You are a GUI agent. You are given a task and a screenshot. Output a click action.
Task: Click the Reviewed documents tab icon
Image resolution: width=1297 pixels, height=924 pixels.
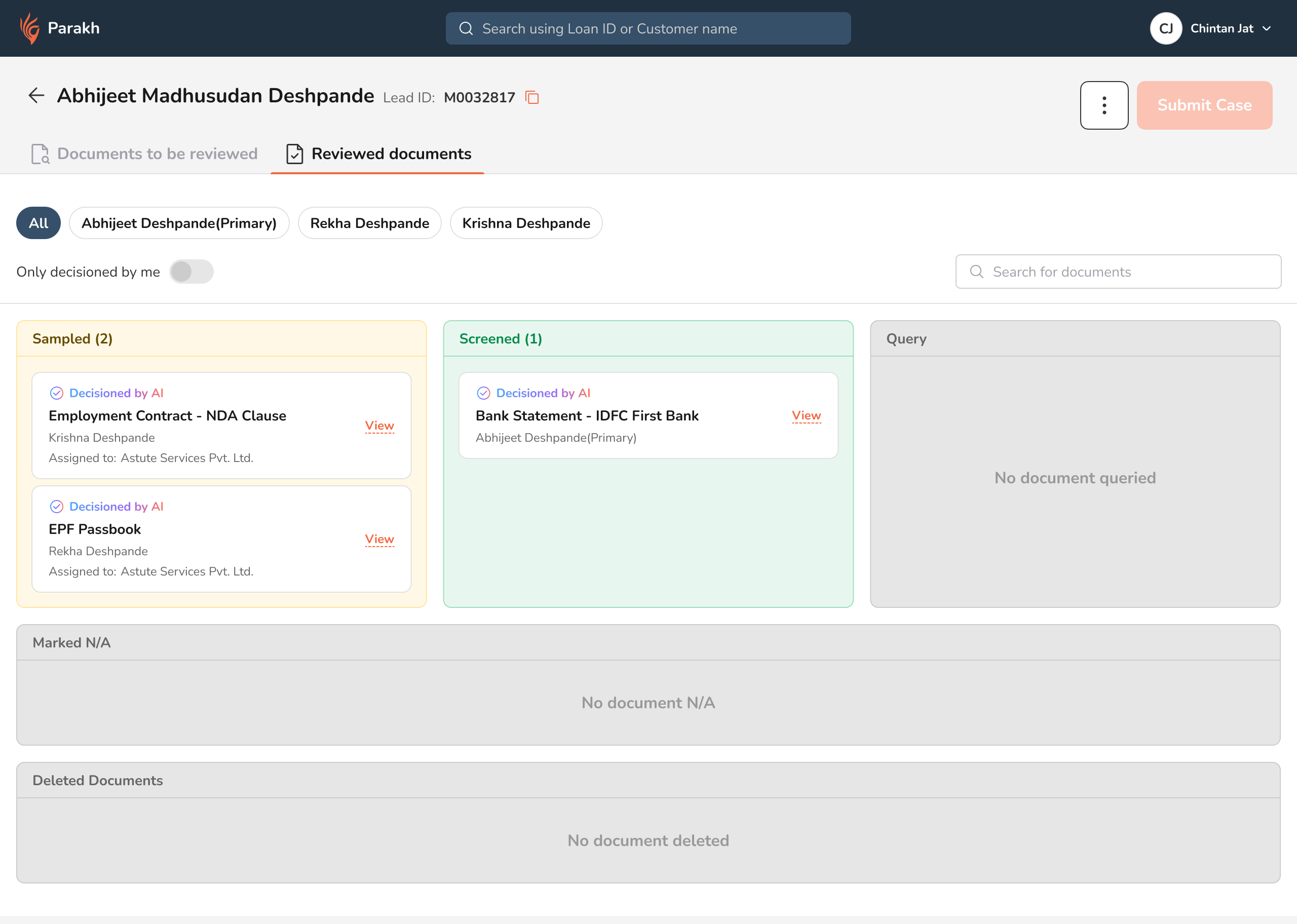tap(294, 153)
